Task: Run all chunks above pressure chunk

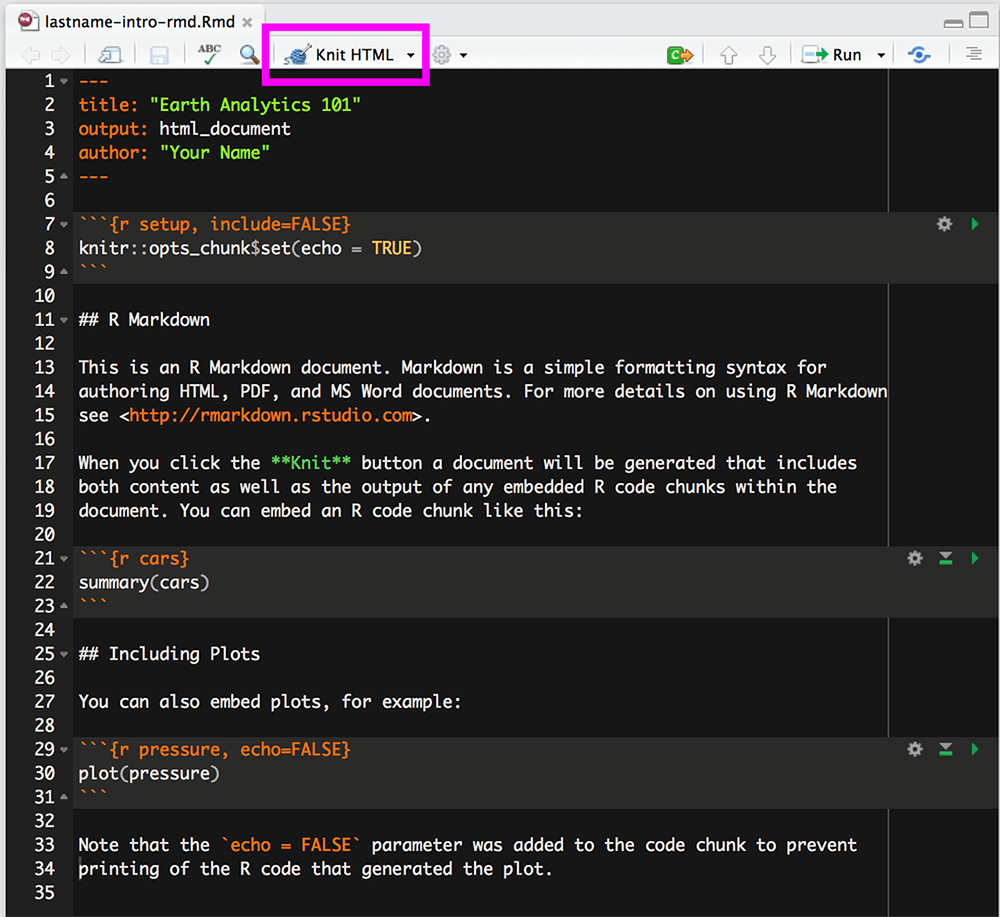Action: 946,749
